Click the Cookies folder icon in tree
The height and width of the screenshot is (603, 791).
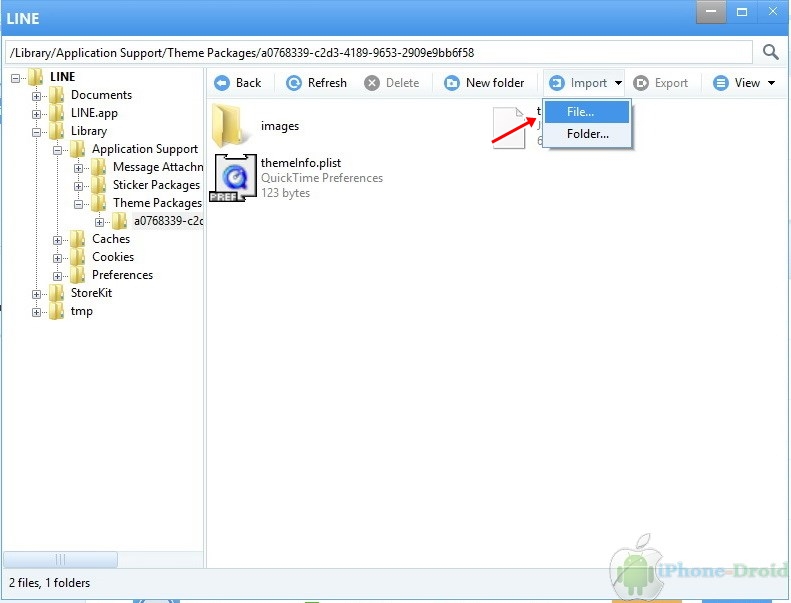point(78,257)
